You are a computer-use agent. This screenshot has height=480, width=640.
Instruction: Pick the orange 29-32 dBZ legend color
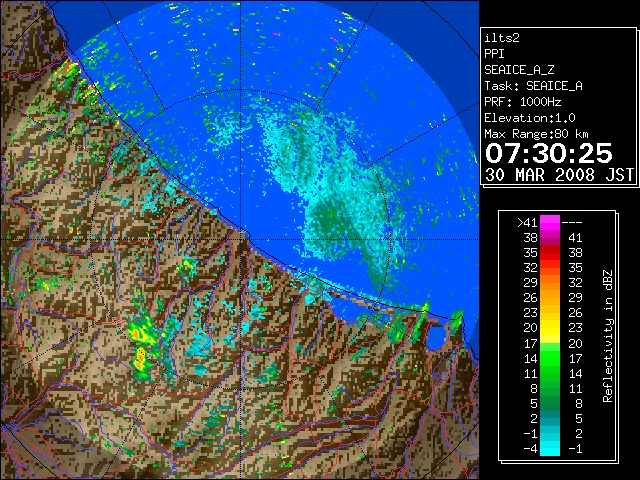(550, 283)
